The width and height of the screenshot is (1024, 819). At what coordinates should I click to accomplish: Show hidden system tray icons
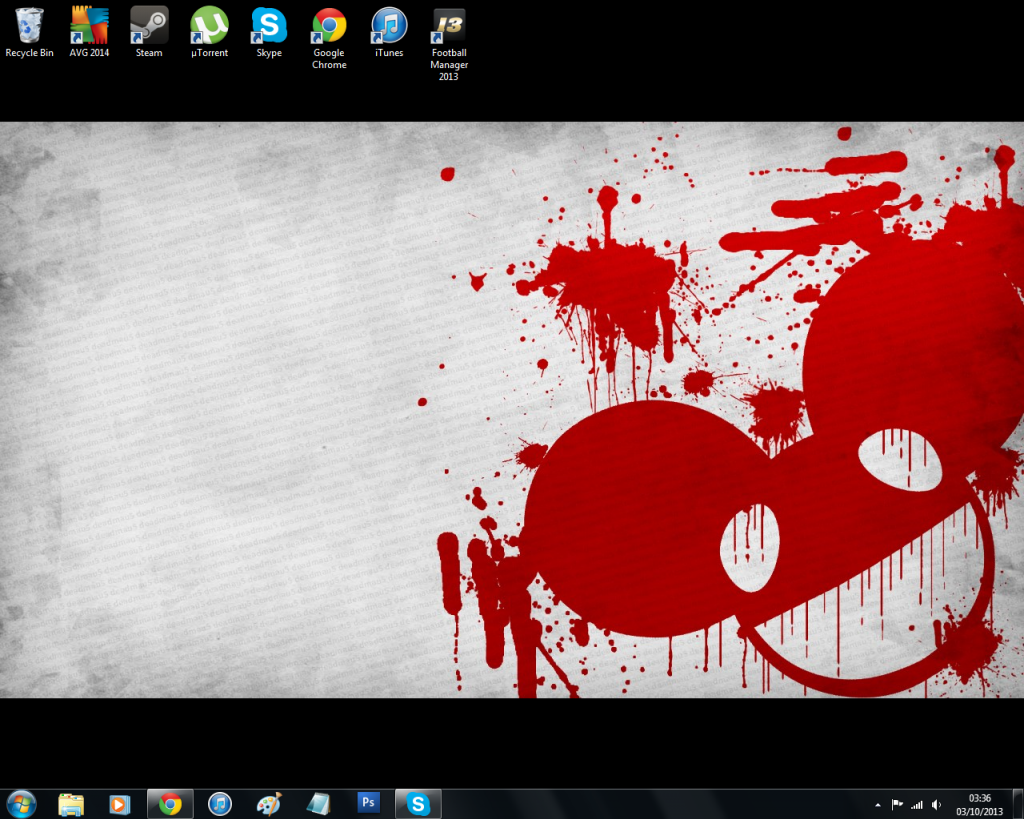coord(878,805)
